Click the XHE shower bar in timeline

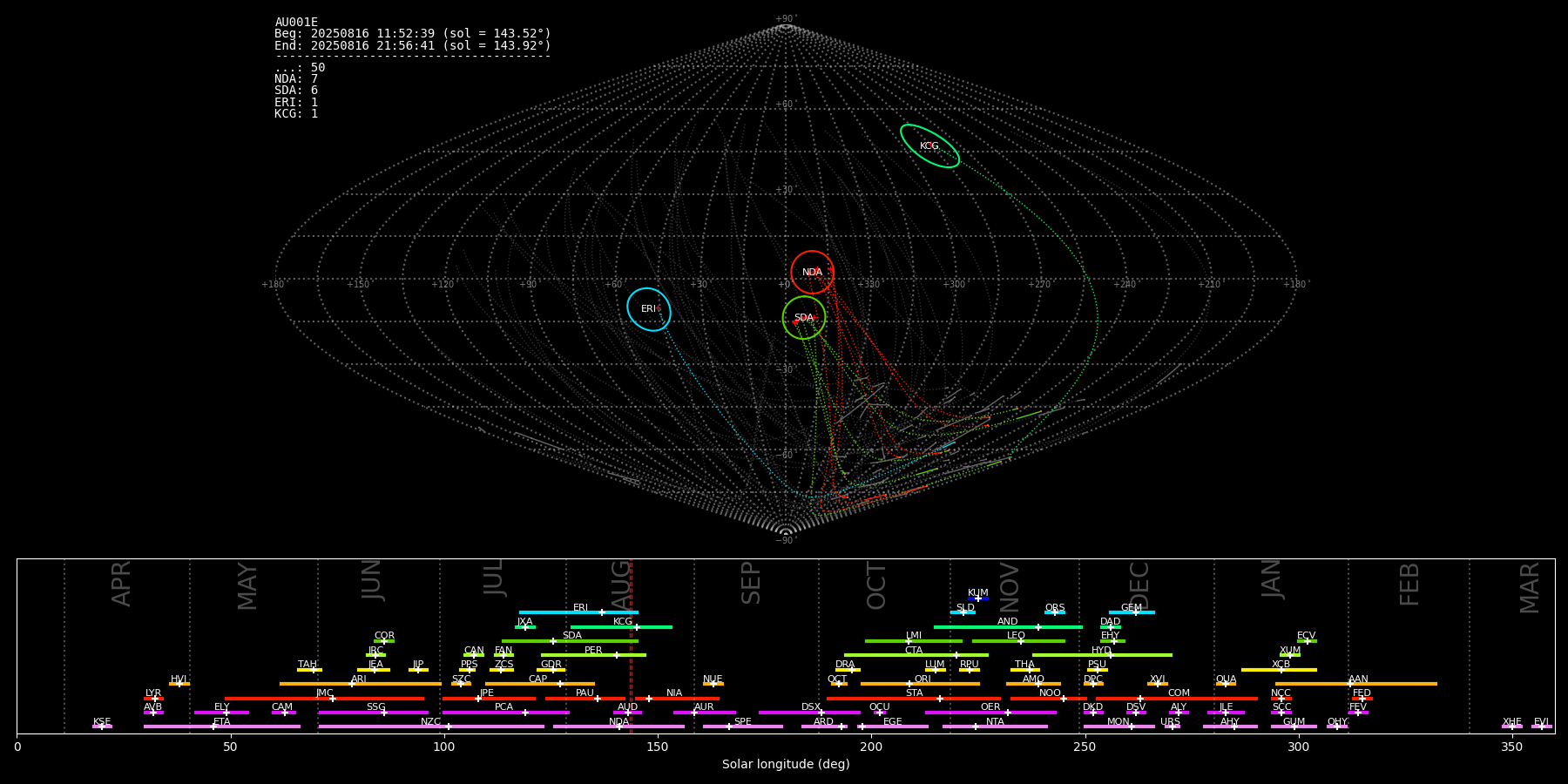pos(1512,727)
